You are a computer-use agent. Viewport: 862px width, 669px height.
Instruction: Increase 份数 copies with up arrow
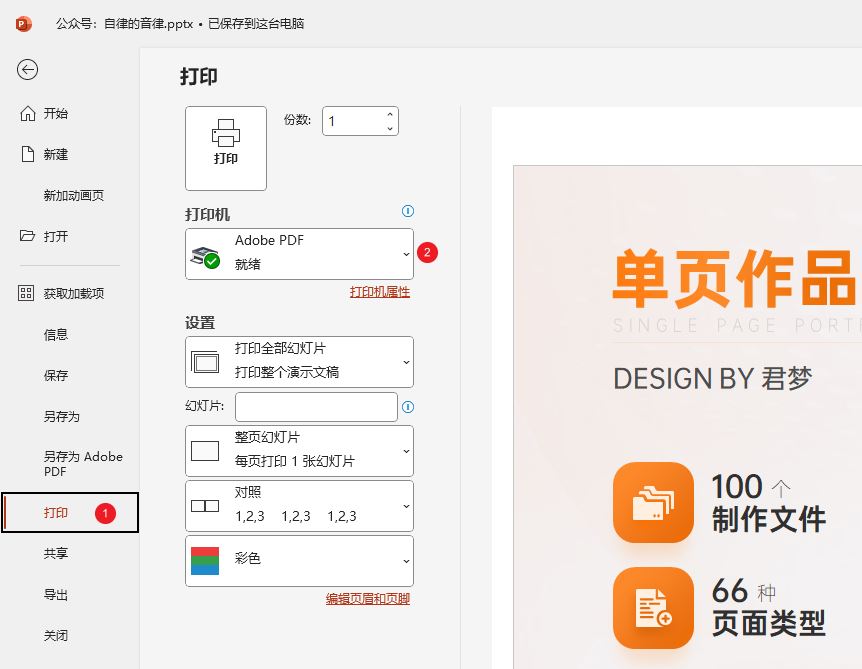tap(389, 115)
